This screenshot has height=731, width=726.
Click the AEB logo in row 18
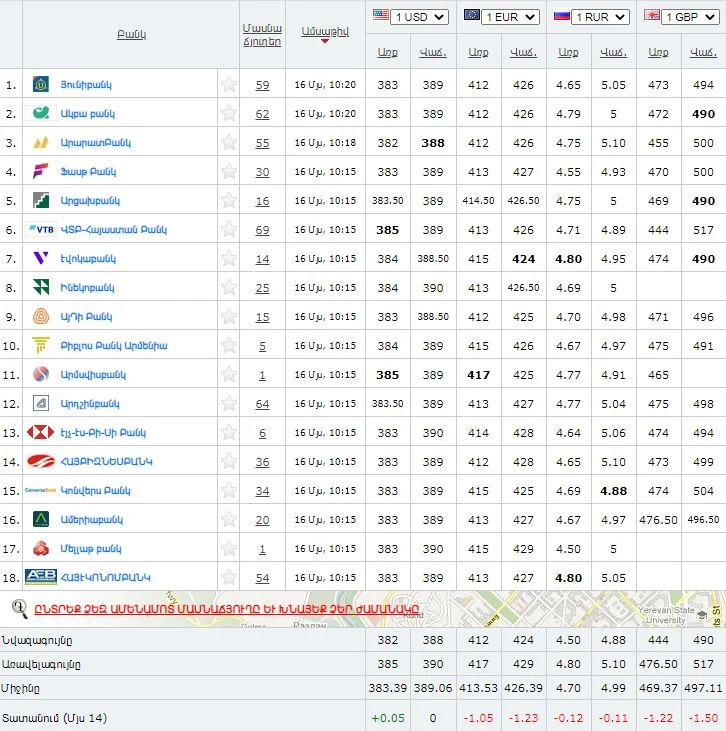click(x=41, y=577)
